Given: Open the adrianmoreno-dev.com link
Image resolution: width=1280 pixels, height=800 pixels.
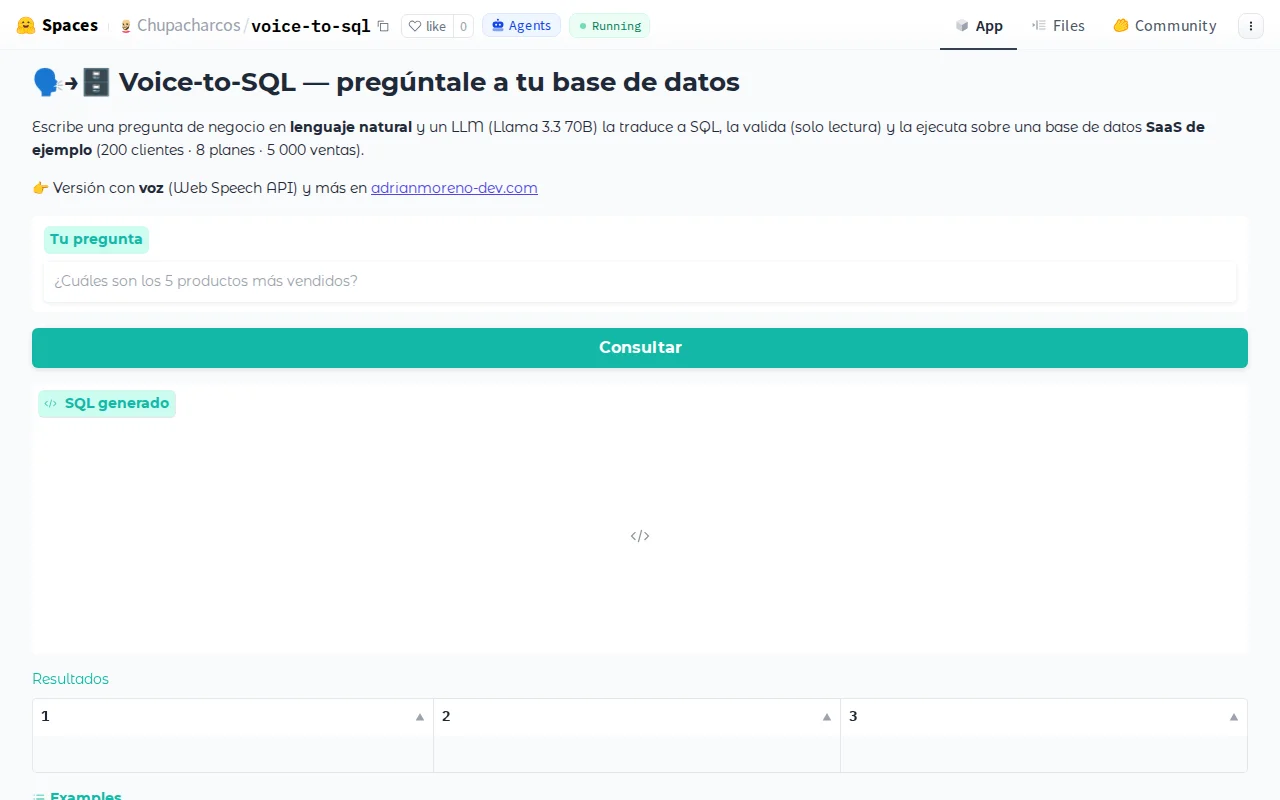Looking at the screenshot, I should pyautogui.click(x=454, y=187).
